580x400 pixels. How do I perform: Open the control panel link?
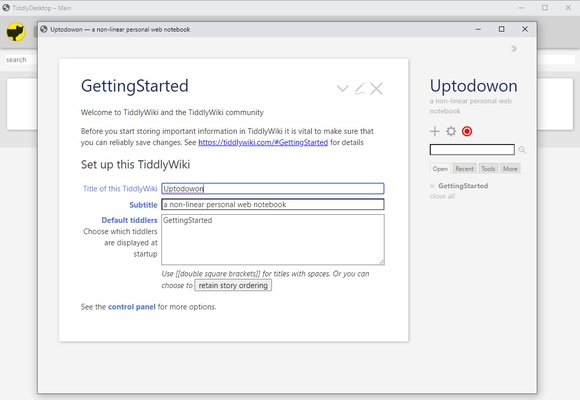point(132,307)
